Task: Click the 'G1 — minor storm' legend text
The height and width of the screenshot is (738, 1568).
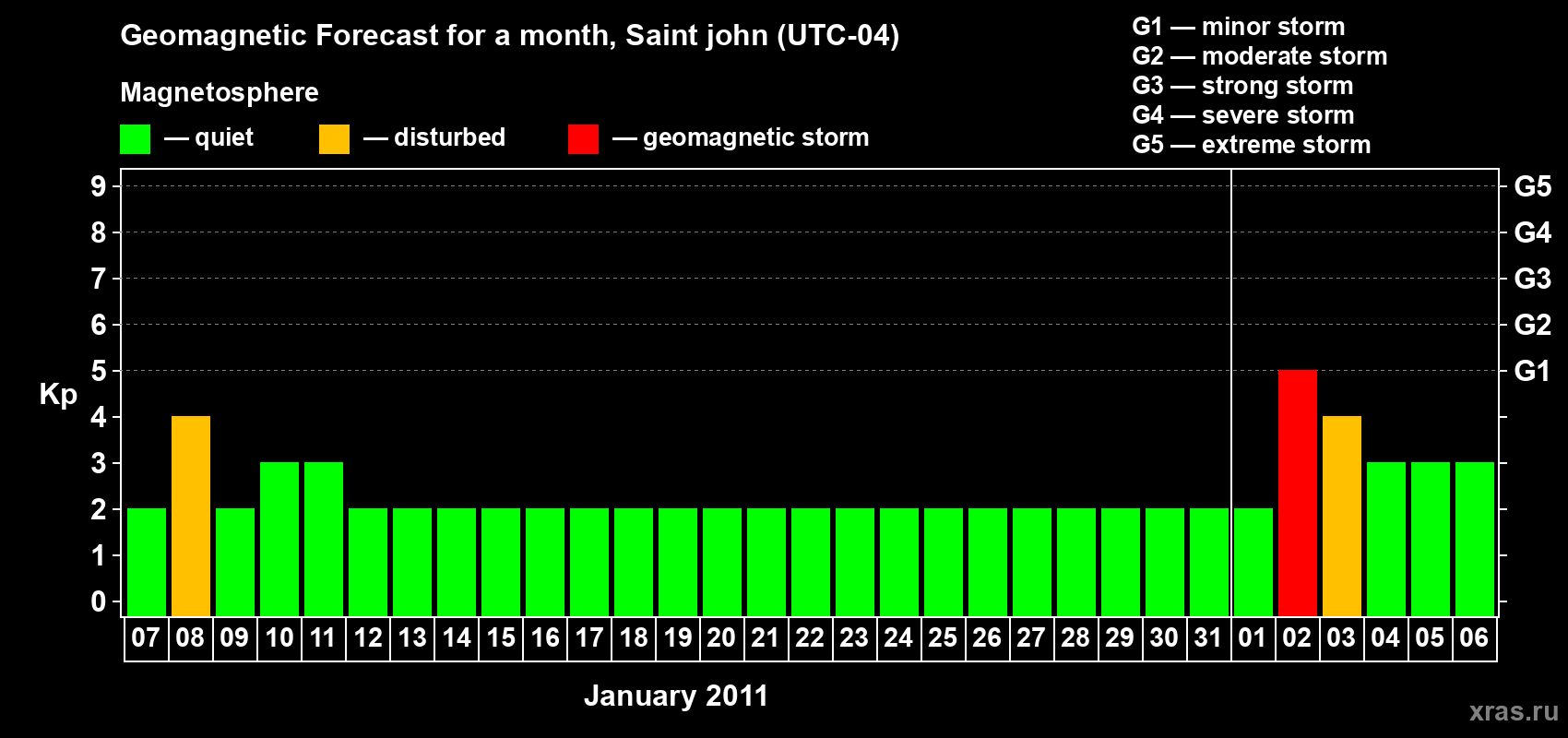Action: (1239, 27)
